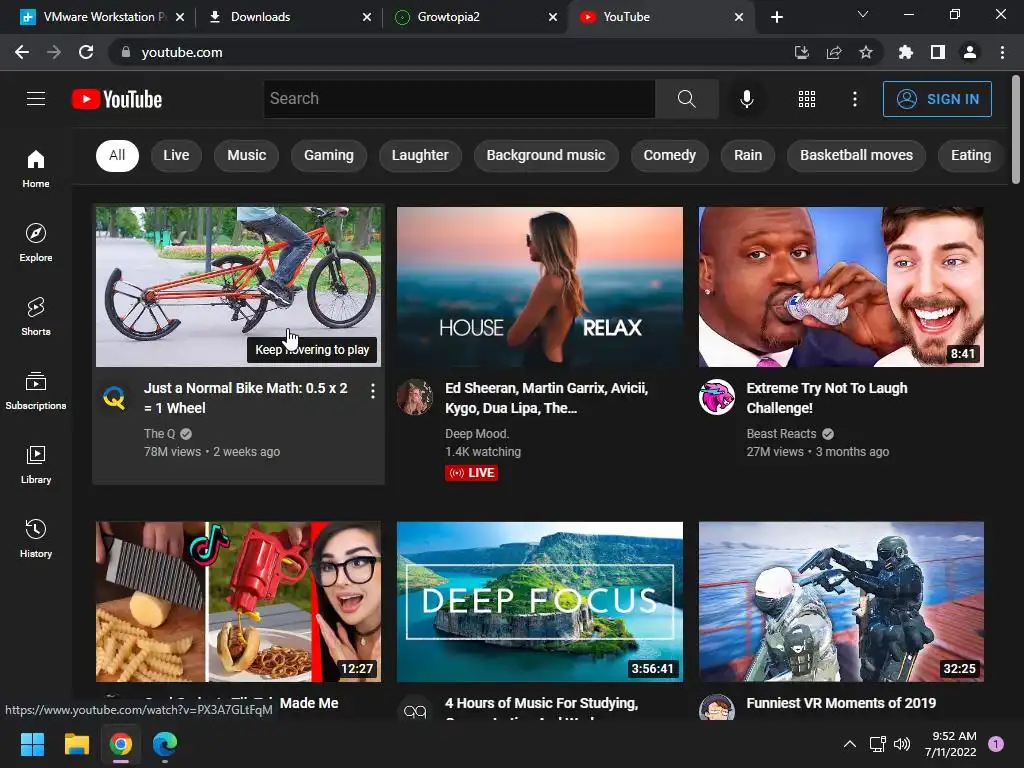Open the DEEP FOCUS video thumbnail
The image size is (1024, 768).
coord(540,601)
